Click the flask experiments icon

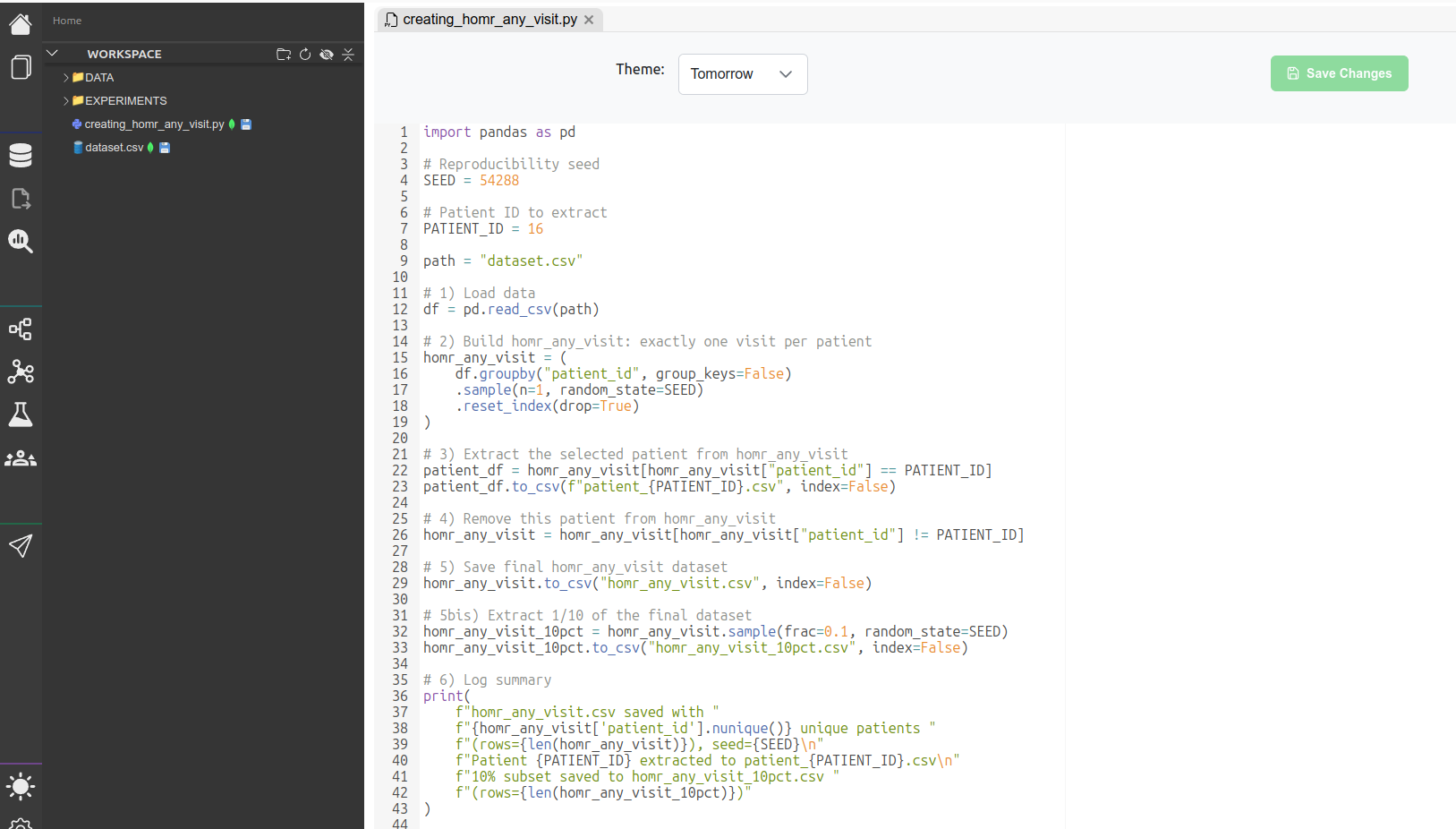point(21,414)
